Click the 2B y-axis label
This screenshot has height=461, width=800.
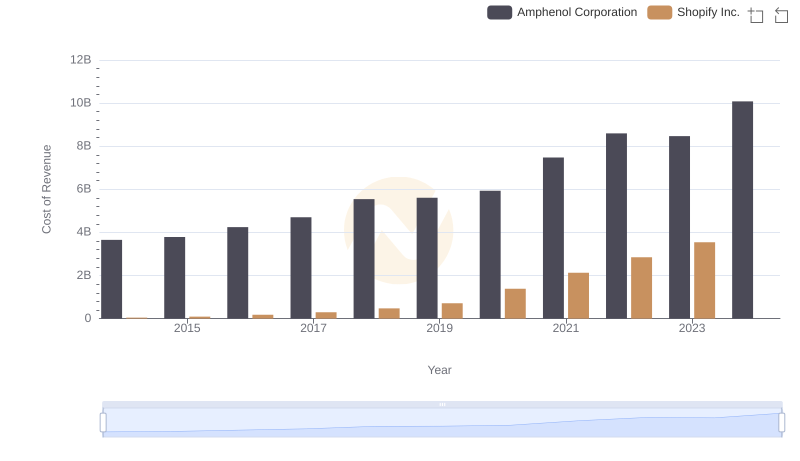tap(84, 275)
